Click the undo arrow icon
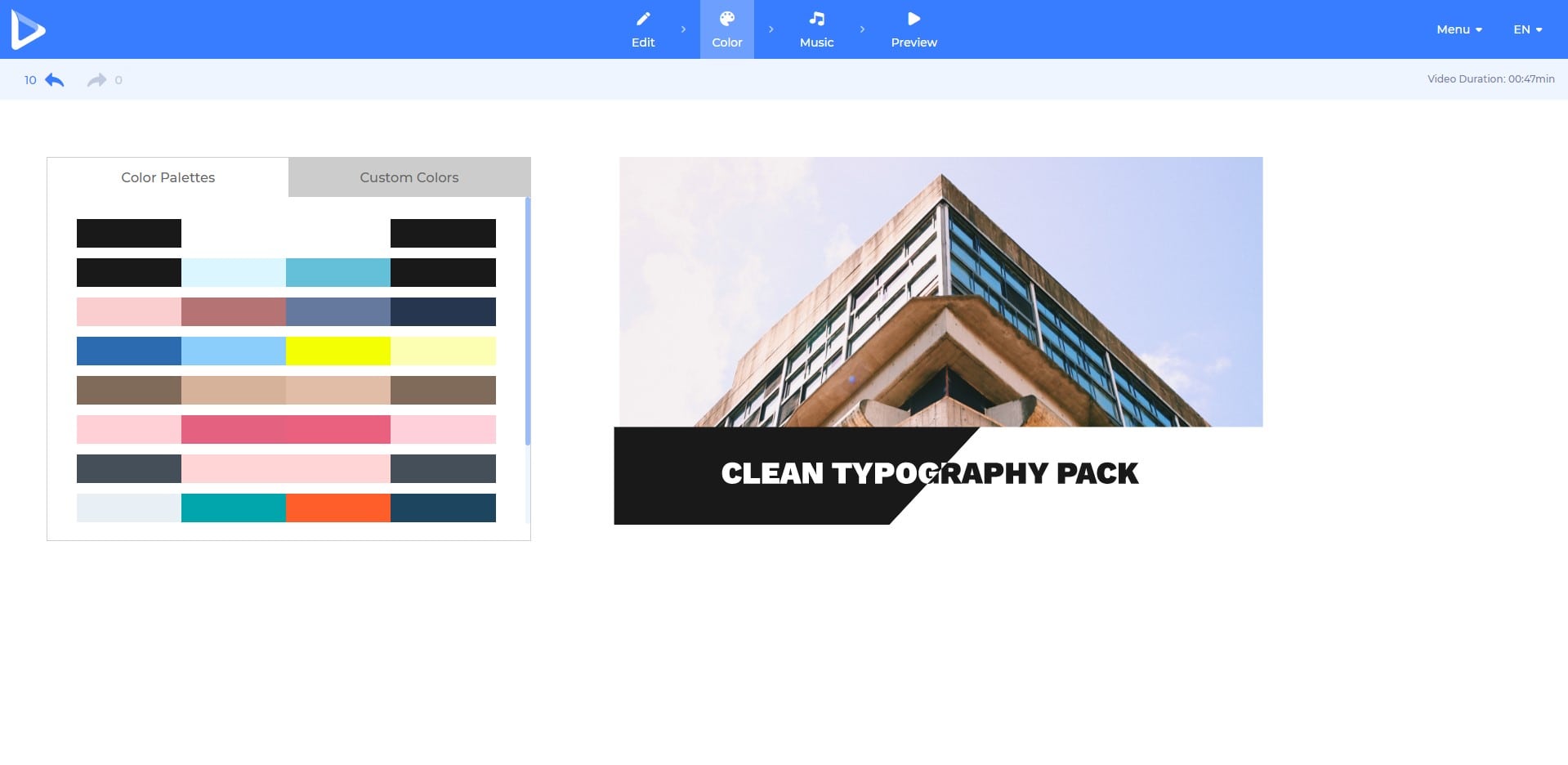 55,80
